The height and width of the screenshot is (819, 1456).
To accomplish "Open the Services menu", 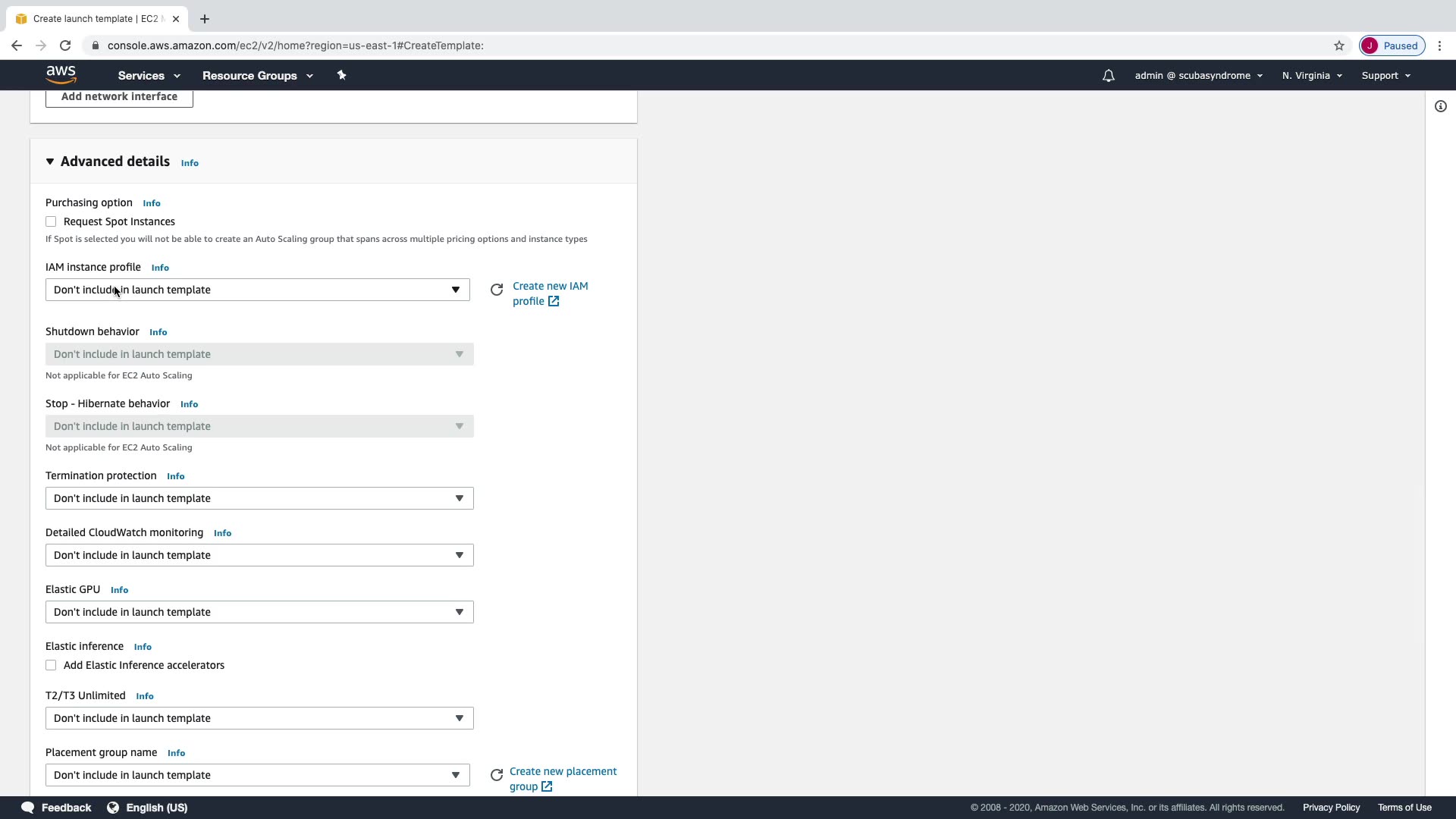I will point(149,76).
